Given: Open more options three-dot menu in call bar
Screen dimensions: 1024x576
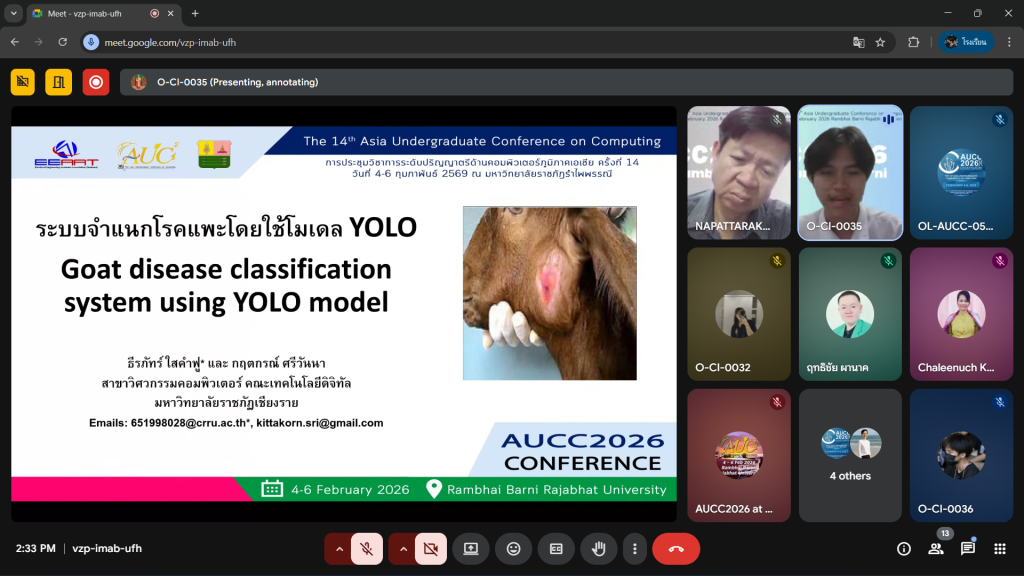Looking at the screenshot, I should (634, 548).
